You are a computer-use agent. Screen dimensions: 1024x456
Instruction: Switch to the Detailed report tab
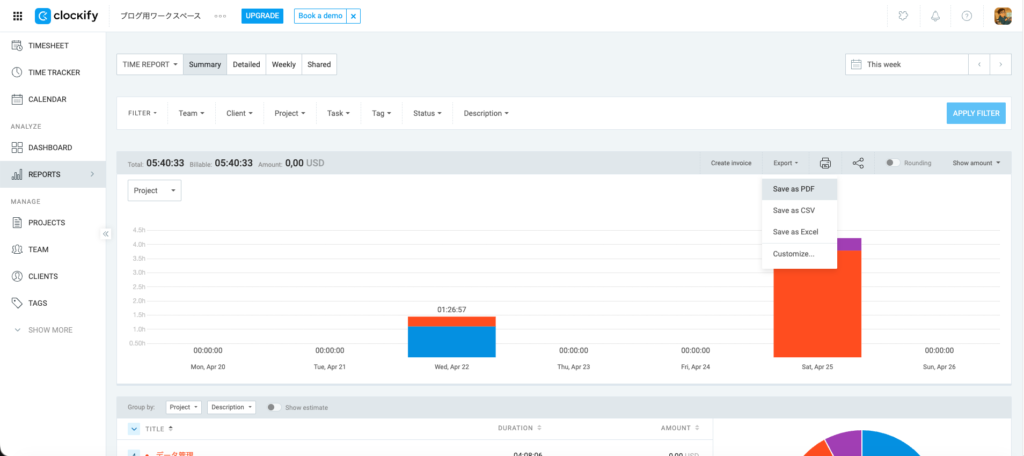click(x=246, y=64)
